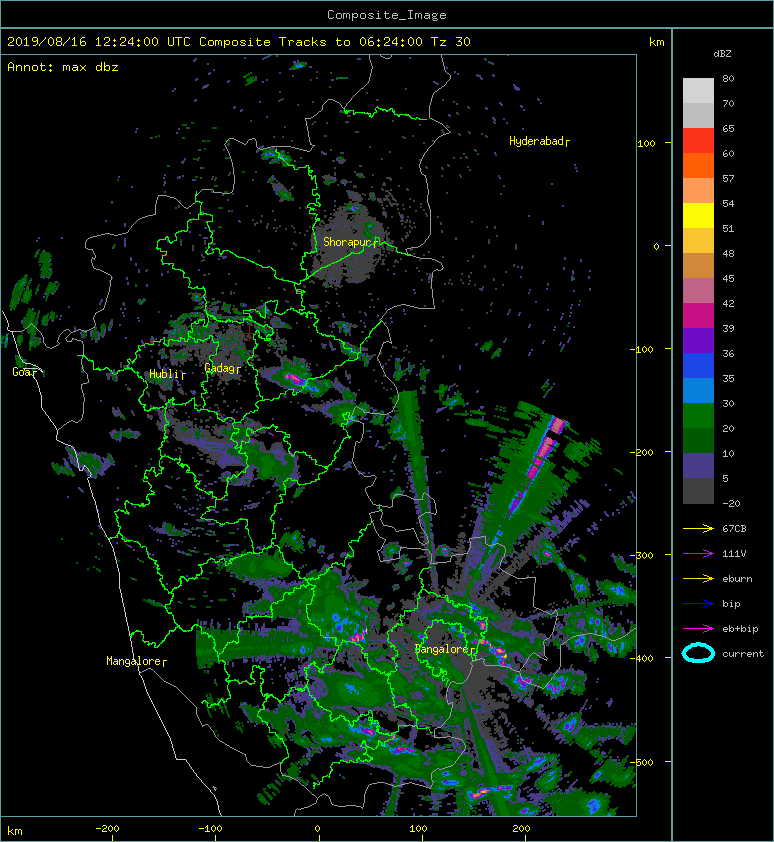This screenshot has height=842, width=774.
Task: Click the 39 dBZ purple color swatch
Action: click(698, 340)
